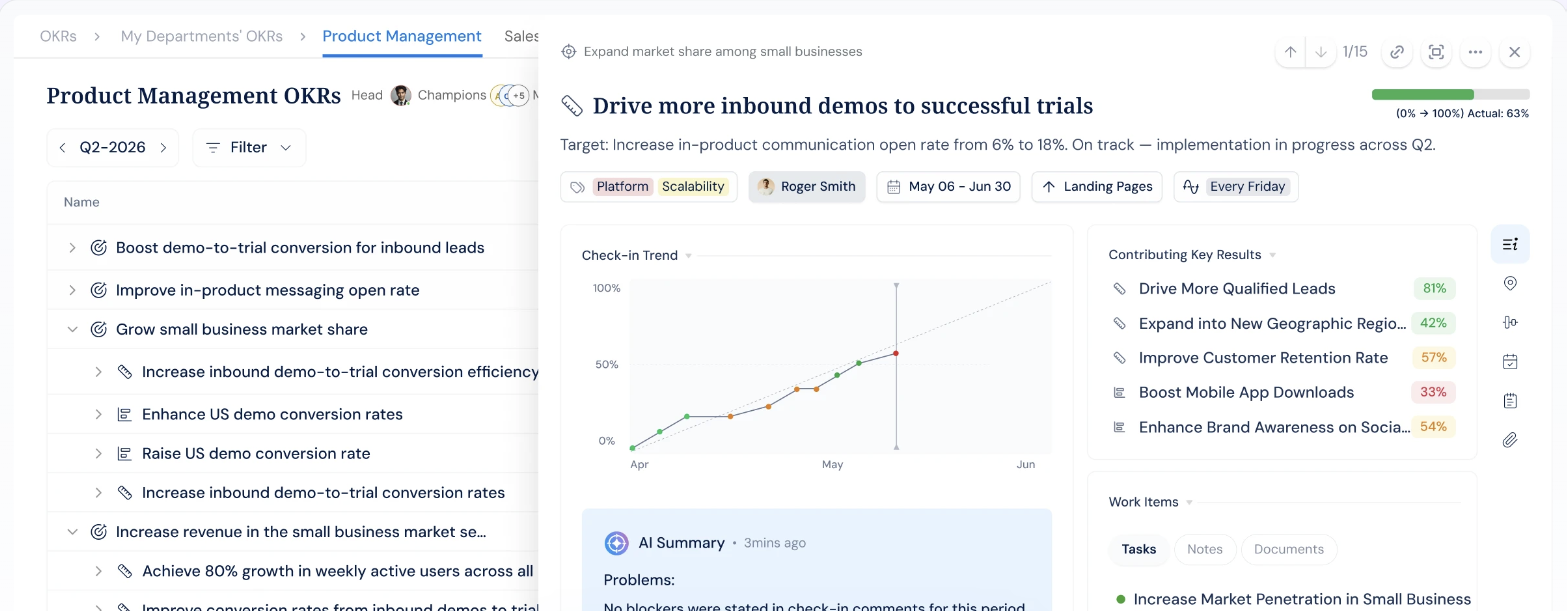Image resolution: width=1567 pixels, height=611 pixels.
Task: Click the AI Summary icon
Action: tap(617, 543)
